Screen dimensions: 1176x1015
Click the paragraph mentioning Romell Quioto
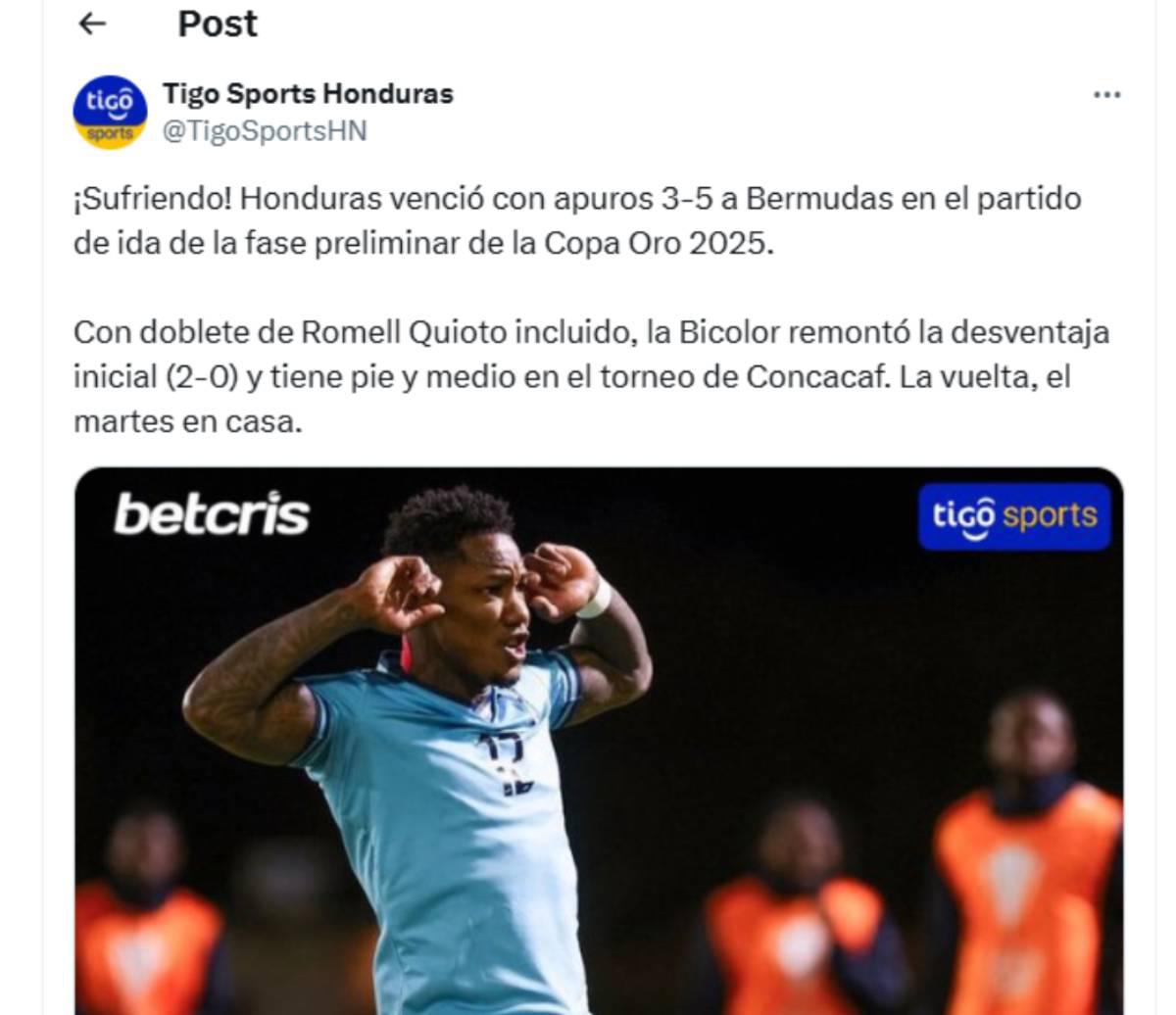tap(591, 377)
